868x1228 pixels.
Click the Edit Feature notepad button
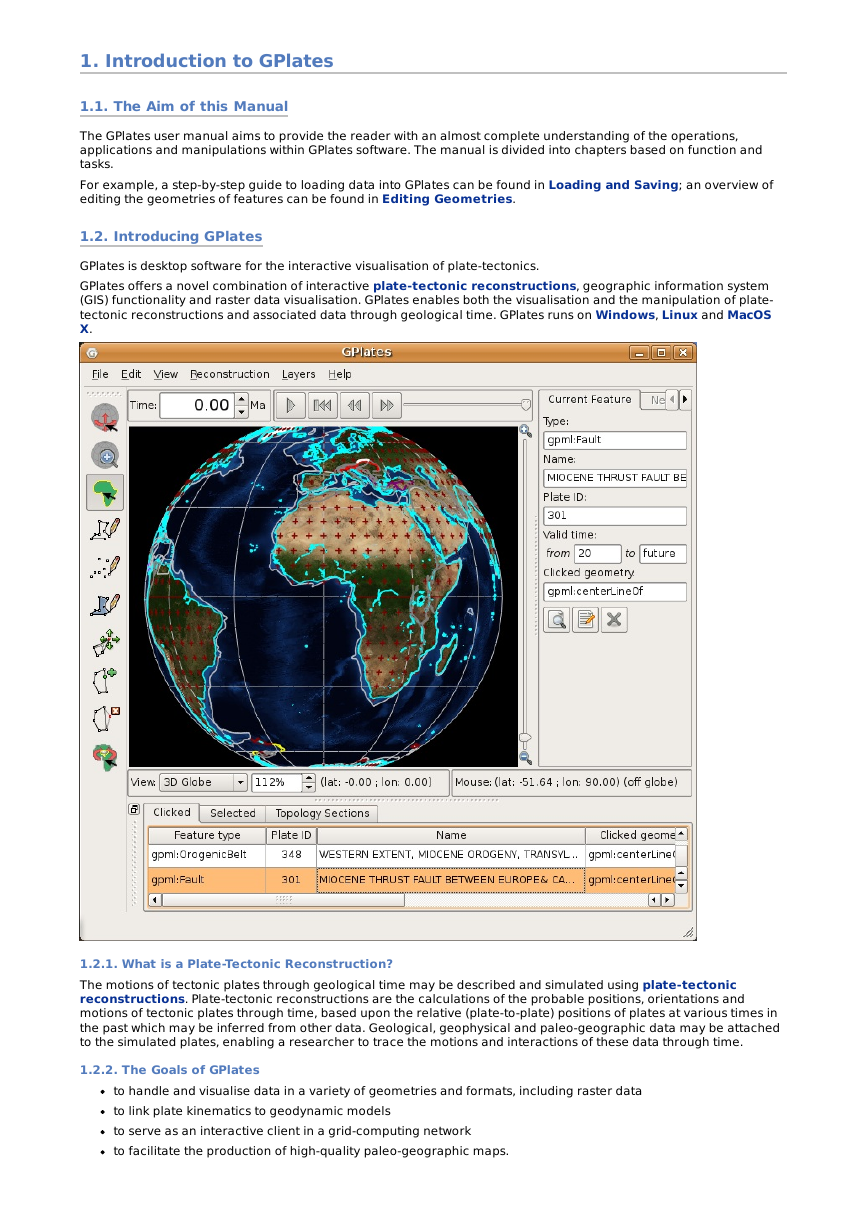pyautogui.click(x=586, y=620)
